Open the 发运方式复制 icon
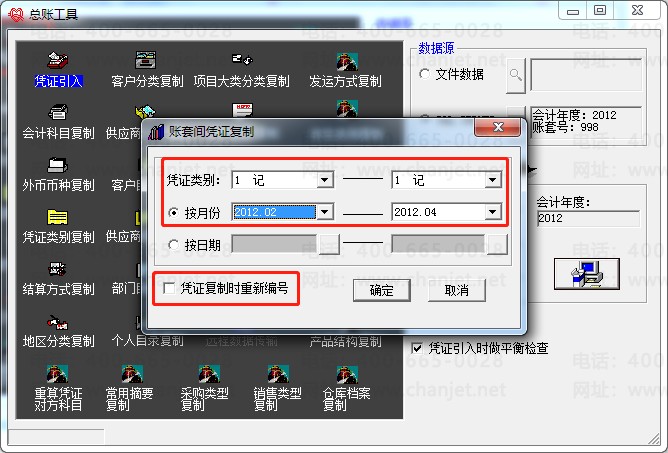Viewport: 668px width, 453px height. click(346, 61)
